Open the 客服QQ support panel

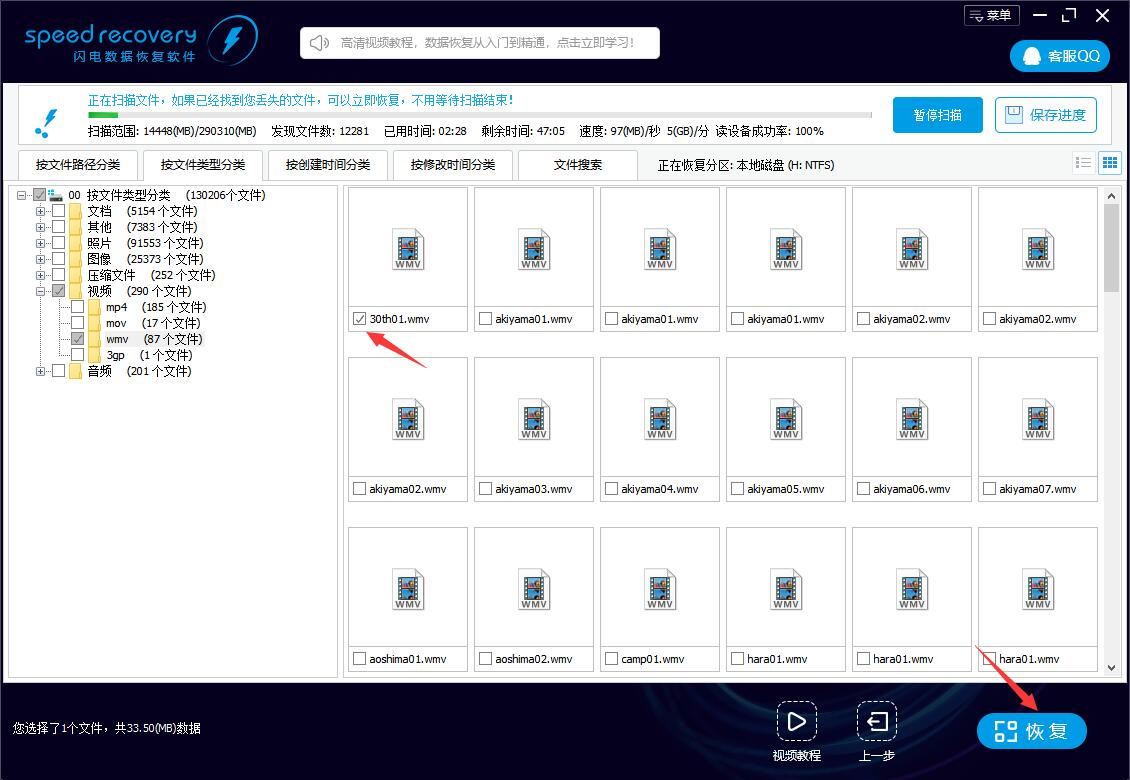pos(1059,56)
